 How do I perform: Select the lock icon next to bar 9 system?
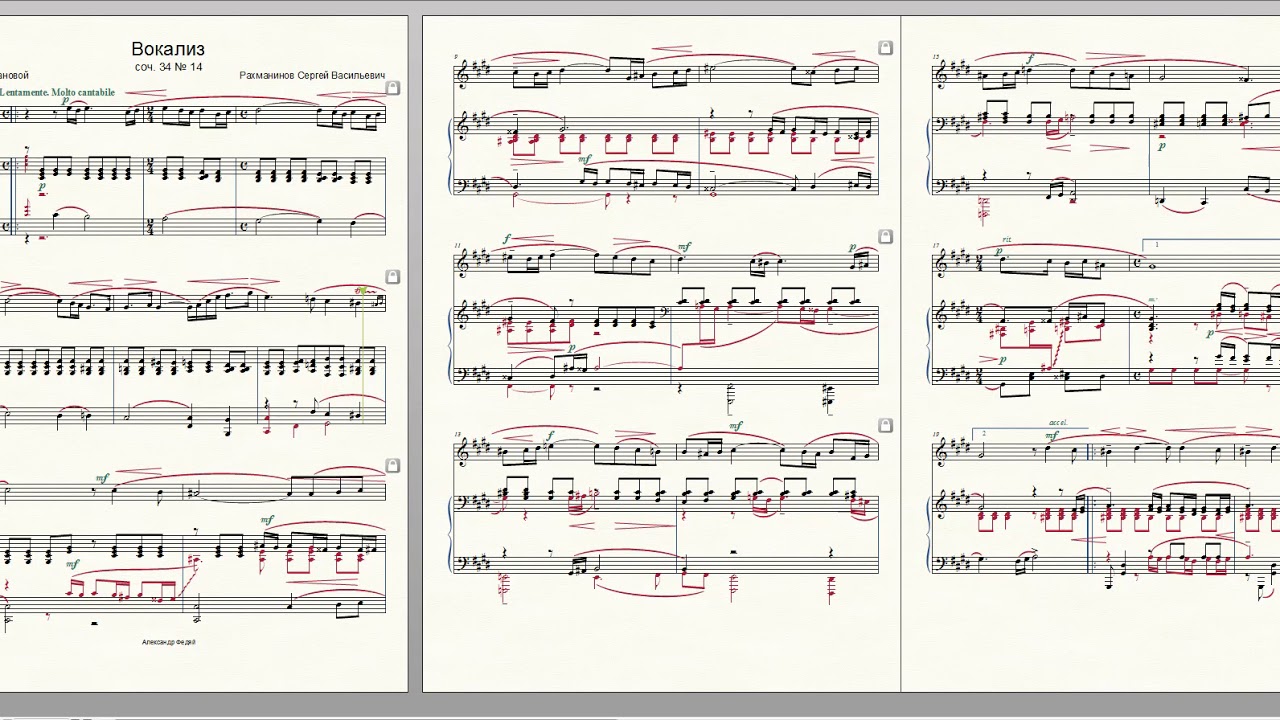pos(885,47)
